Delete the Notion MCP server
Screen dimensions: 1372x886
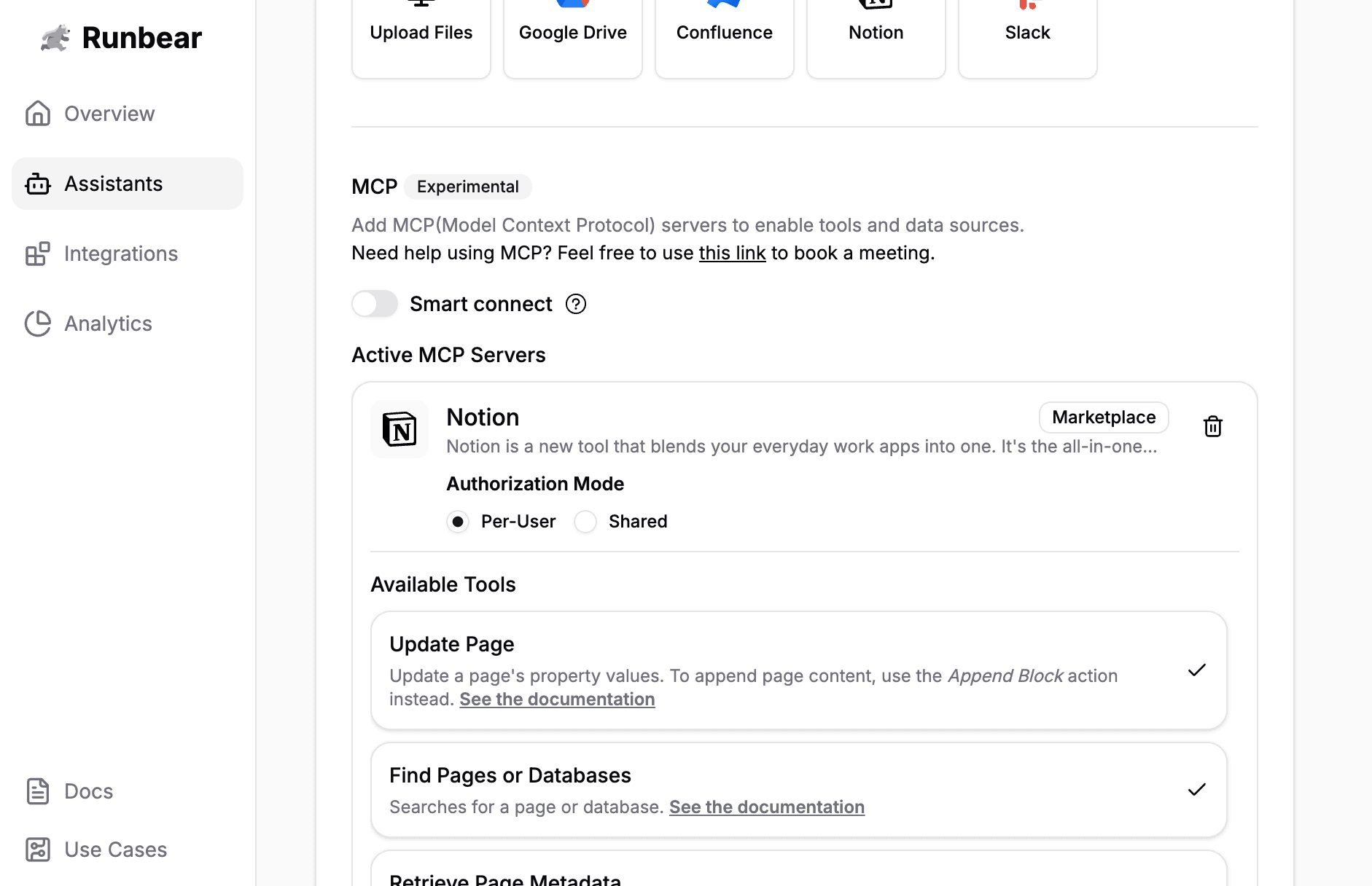point(1212,426)
